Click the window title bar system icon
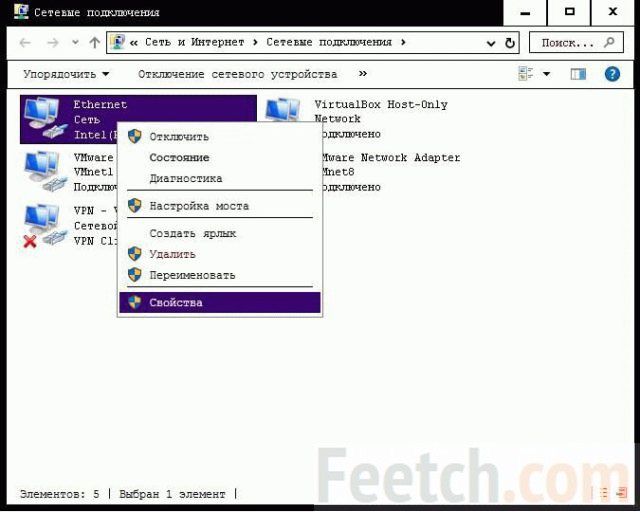 21,12
